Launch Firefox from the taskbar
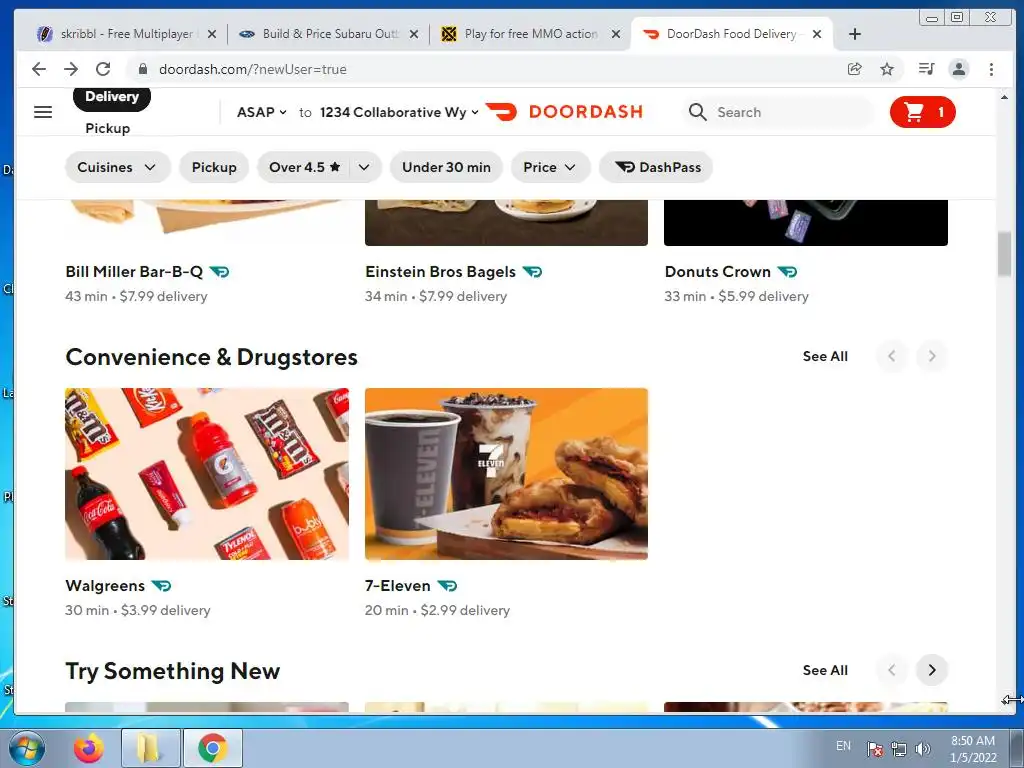Screen dimensions: 1024x768 (x=88, y=748)
